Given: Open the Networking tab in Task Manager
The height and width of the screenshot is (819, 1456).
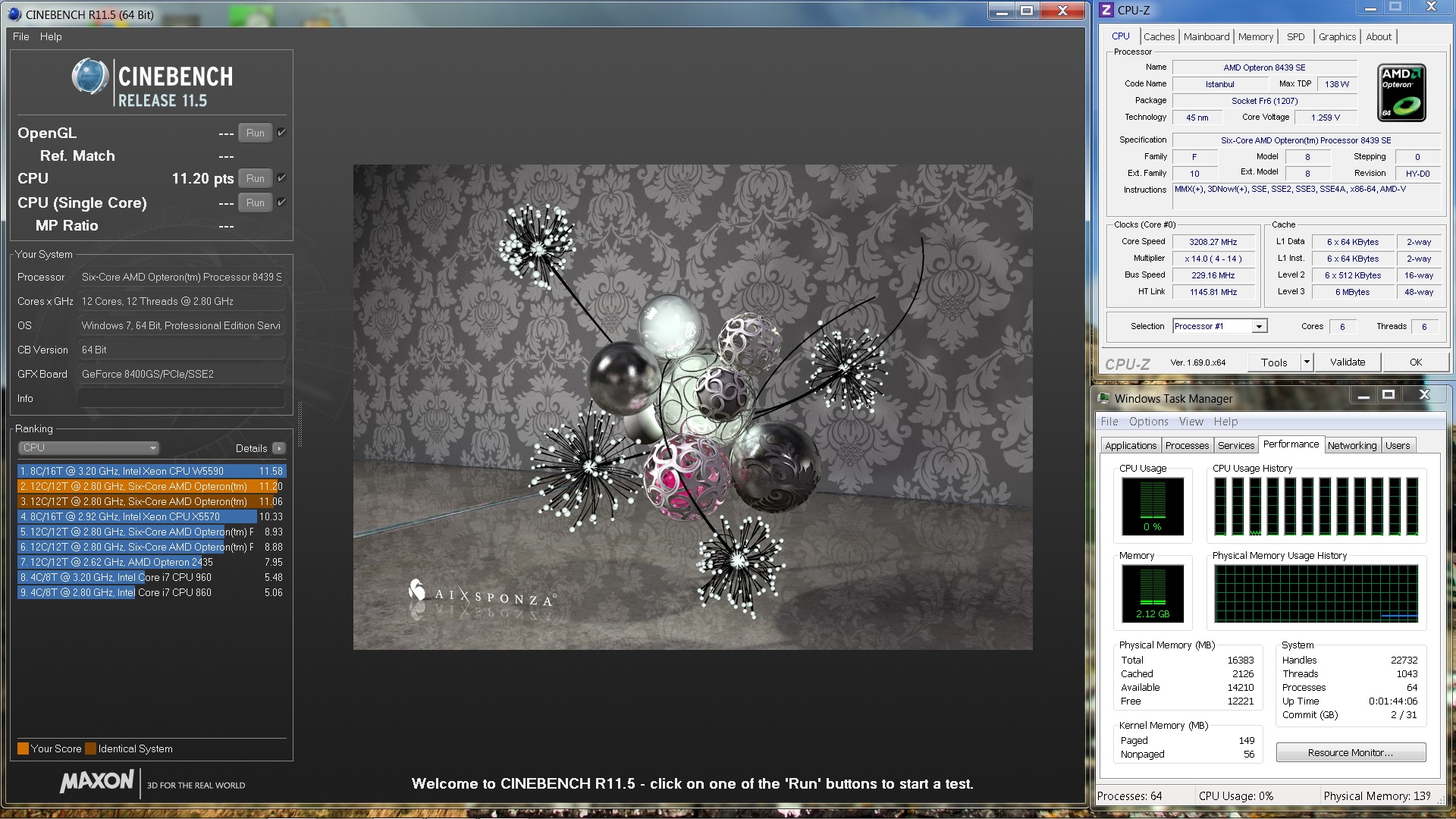Looking at the screenshot, I should 1351,445.
